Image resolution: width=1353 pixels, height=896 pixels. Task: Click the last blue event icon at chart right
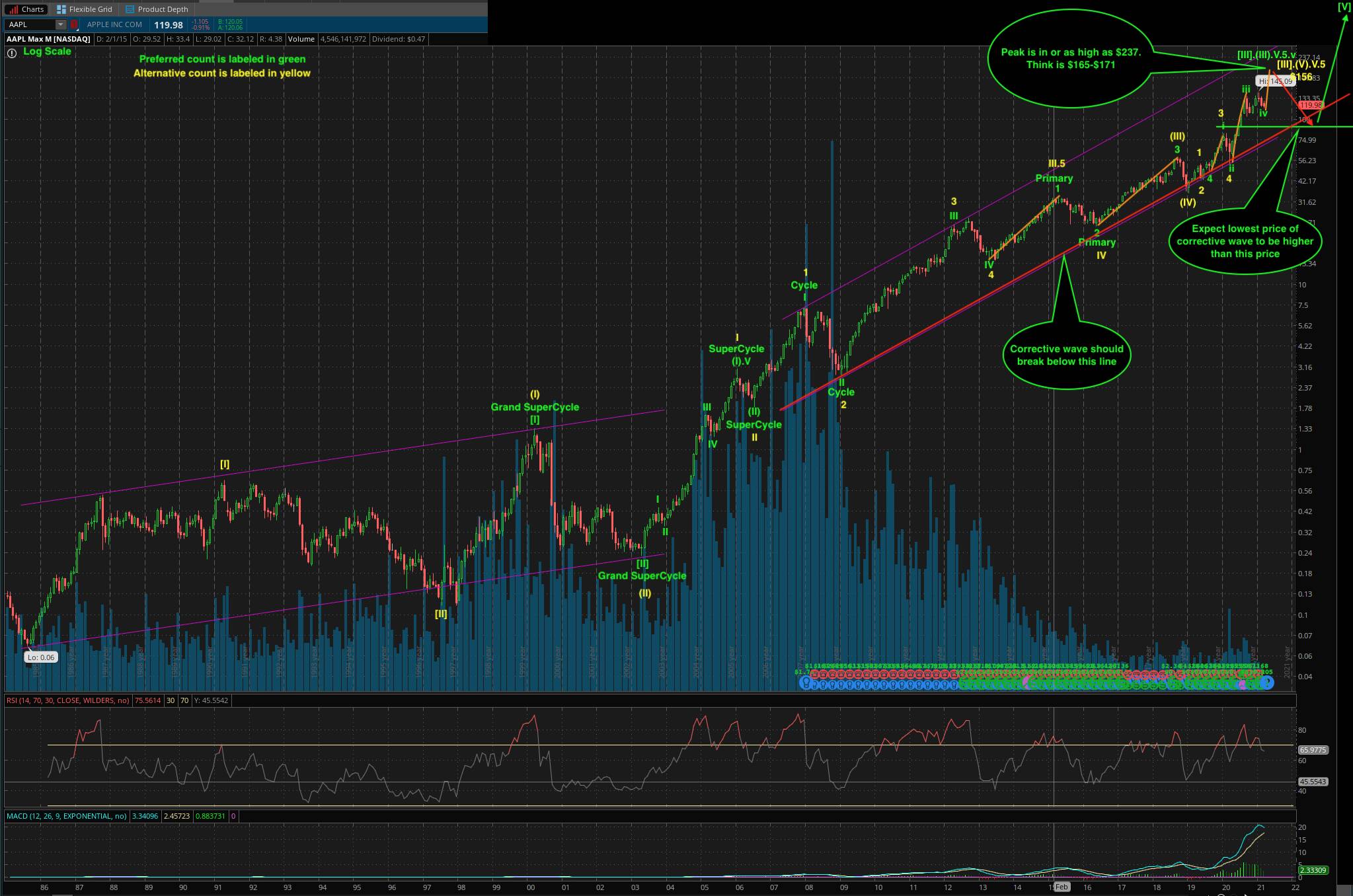point(1267,683)
